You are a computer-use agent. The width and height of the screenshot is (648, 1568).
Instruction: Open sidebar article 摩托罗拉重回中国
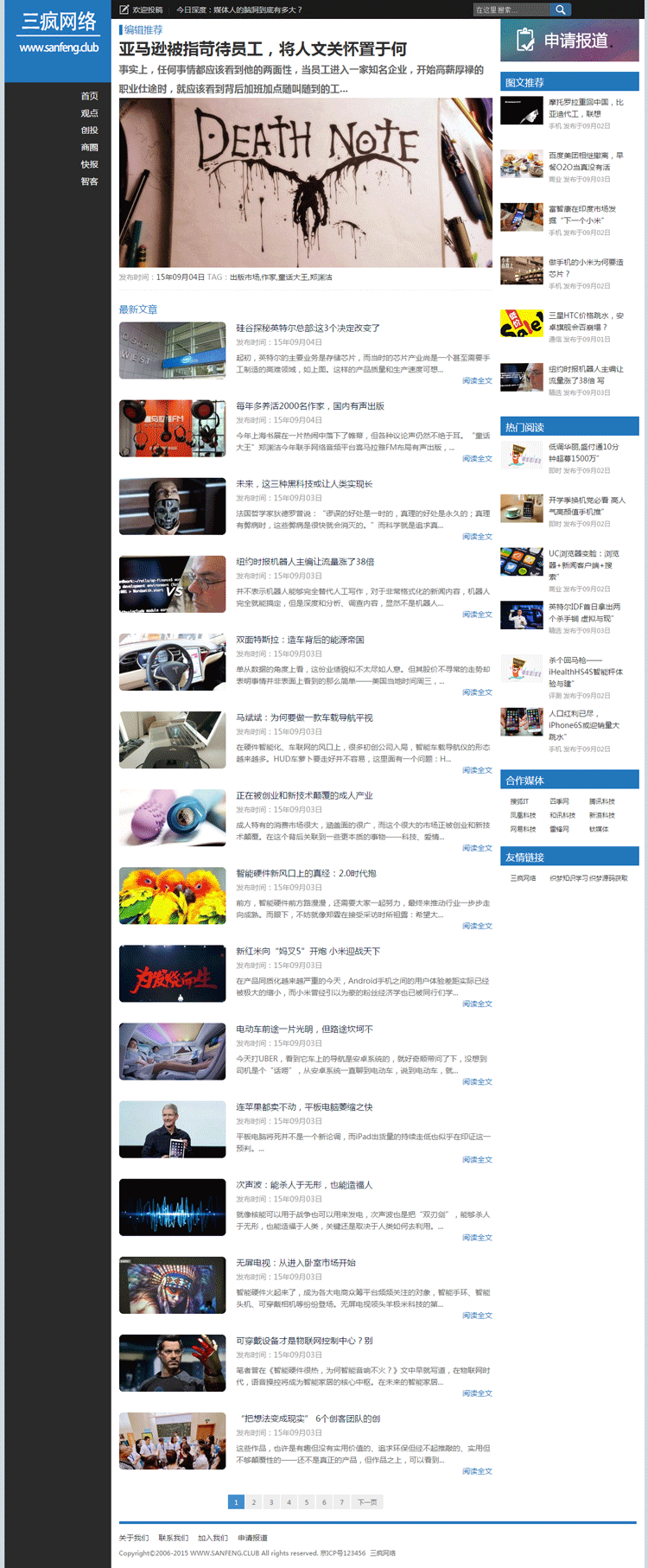click(x=587, y=108)
